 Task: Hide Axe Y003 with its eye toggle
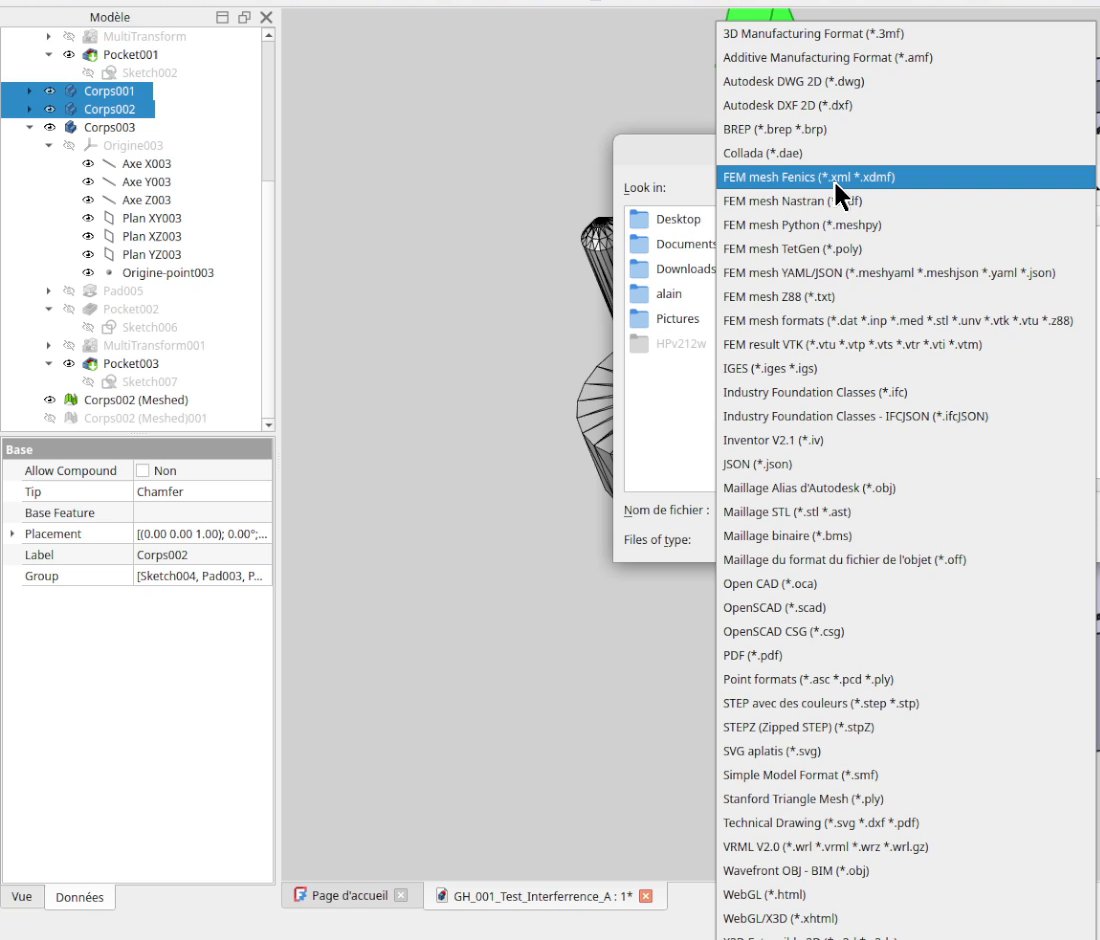tap(88, 182)
